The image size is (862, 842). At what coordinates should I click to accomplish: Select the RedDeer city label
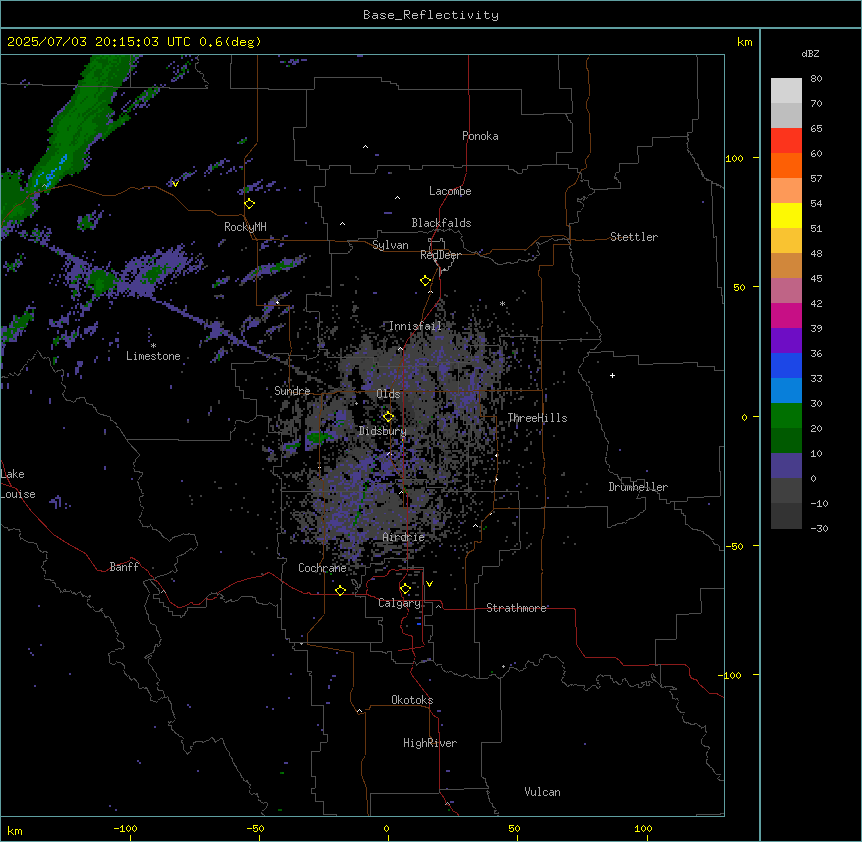pos(440,255)
